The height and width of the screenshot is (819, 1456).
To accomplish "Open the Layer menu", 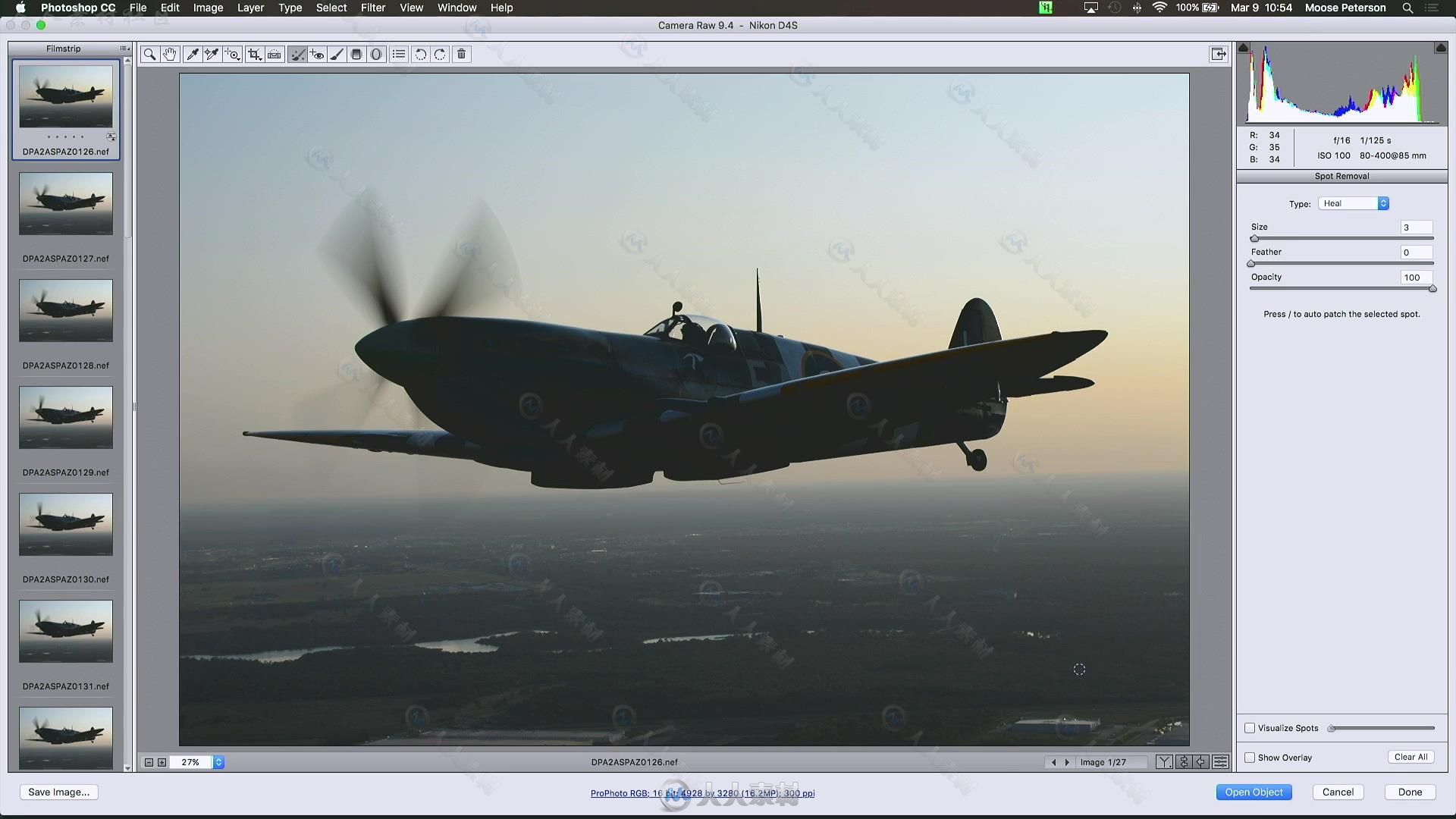I will point(250,8).
